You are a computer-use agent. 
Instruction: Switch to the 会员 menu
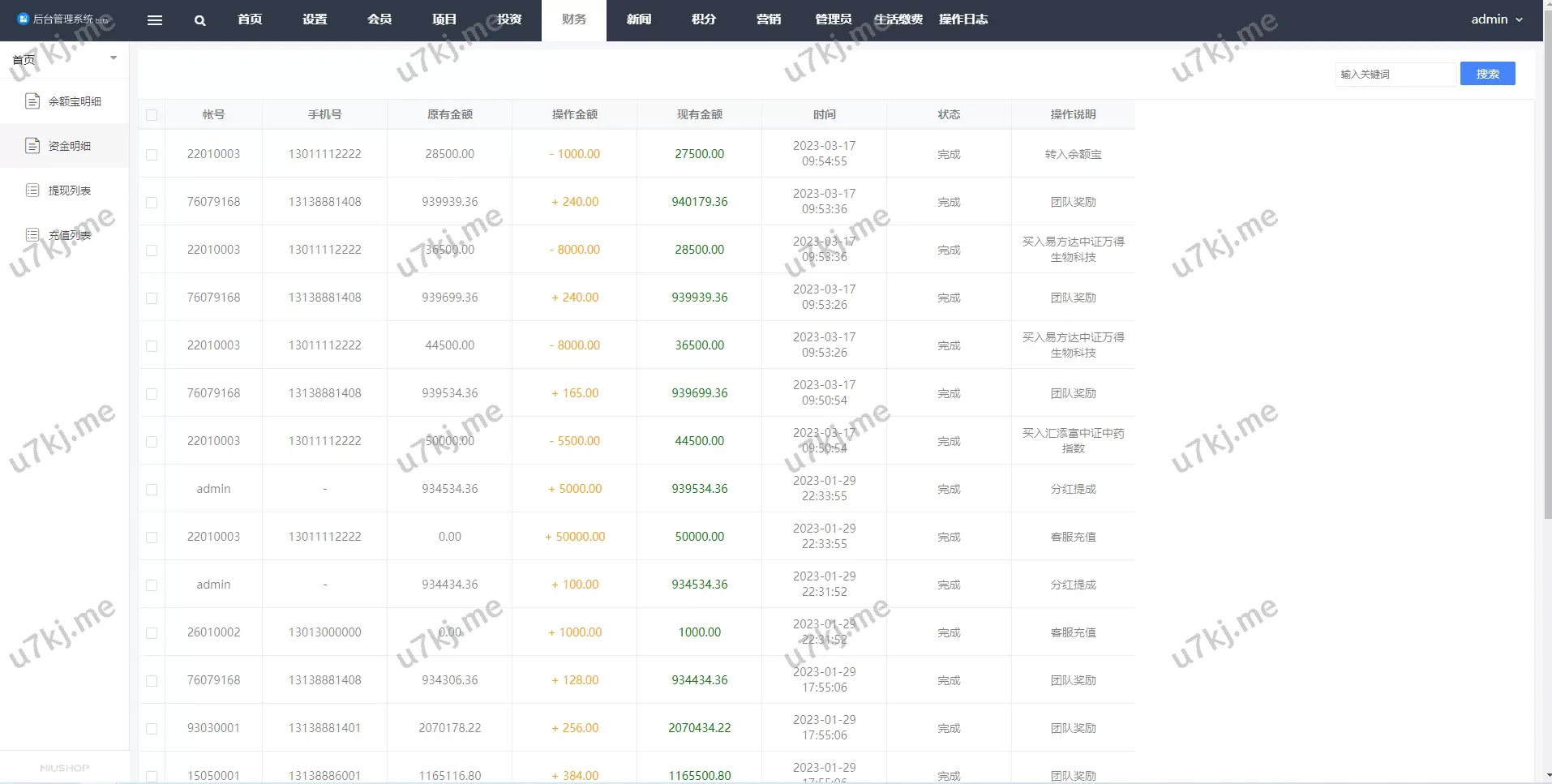[379, 19]
